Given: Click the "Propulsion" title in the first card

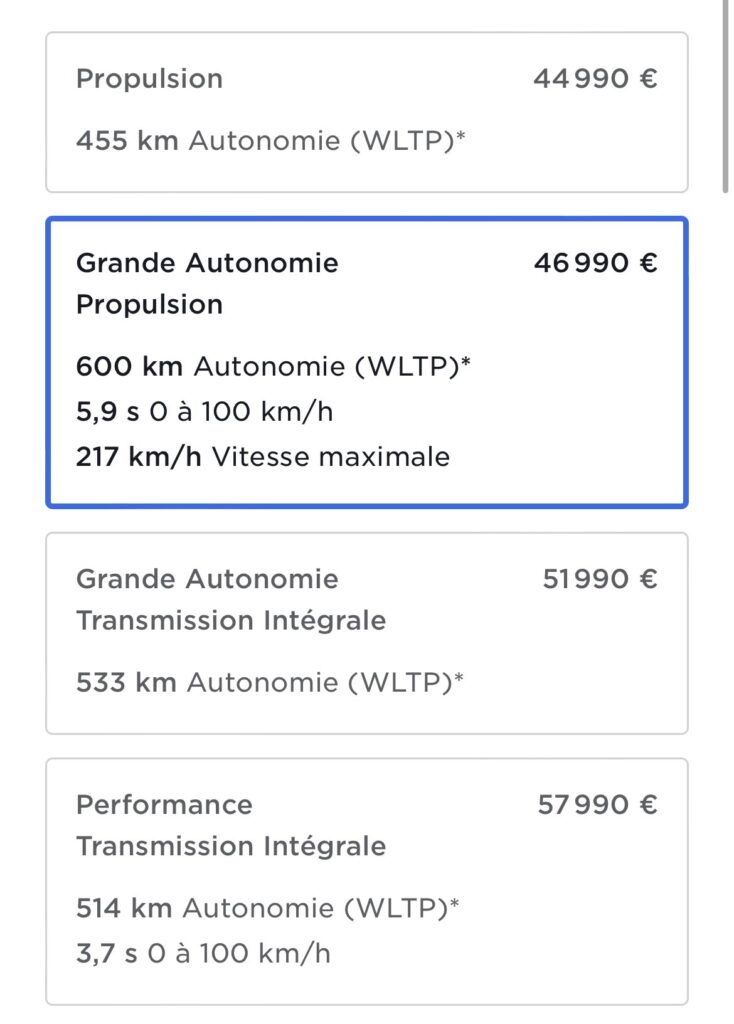Looking at the screenshot, I should 149,79.
